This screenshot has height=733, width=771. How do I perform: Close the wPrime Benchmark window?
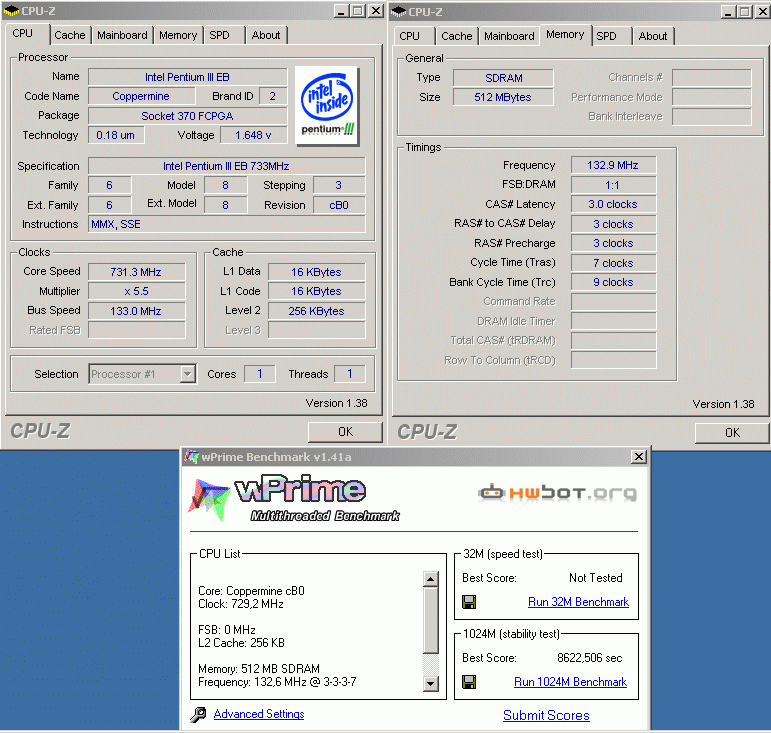coord(638,457)
